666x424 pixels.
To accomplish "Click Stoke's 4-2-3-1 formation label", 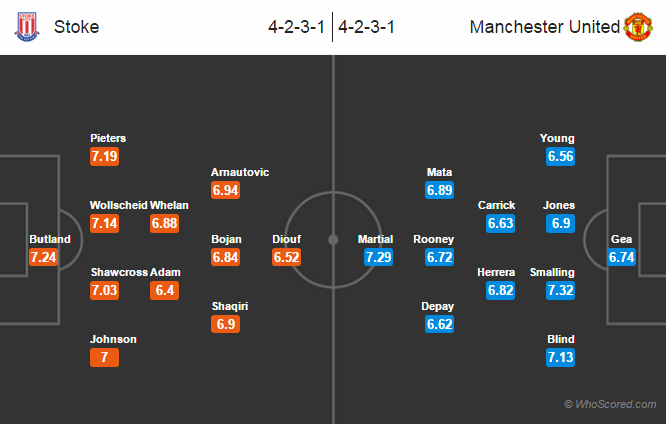I will (297, 27).
